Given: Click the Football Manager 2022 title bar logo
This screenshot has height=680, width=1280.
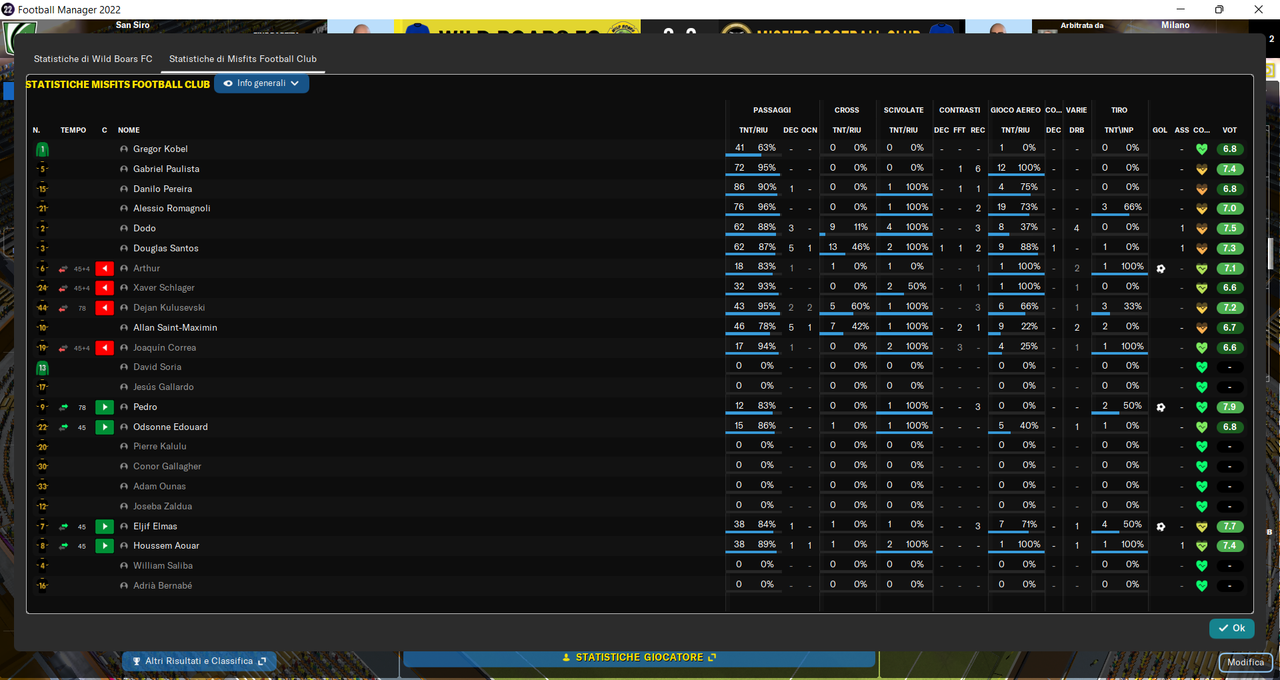Looking at the screenshot, I should click(x=8, y=9).
